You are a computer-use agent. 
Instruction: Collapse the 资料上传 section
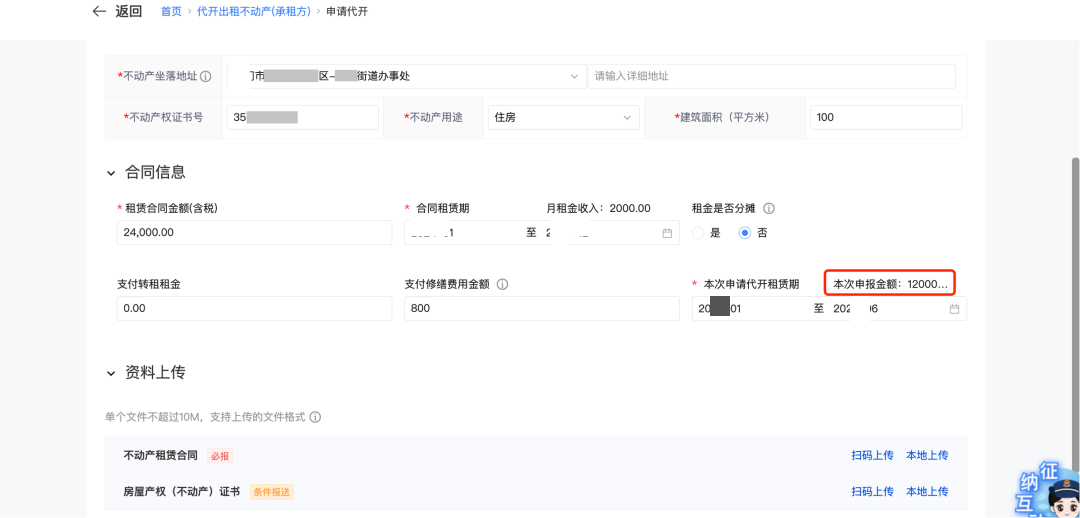pyautogui.click(x=111, y=373)
